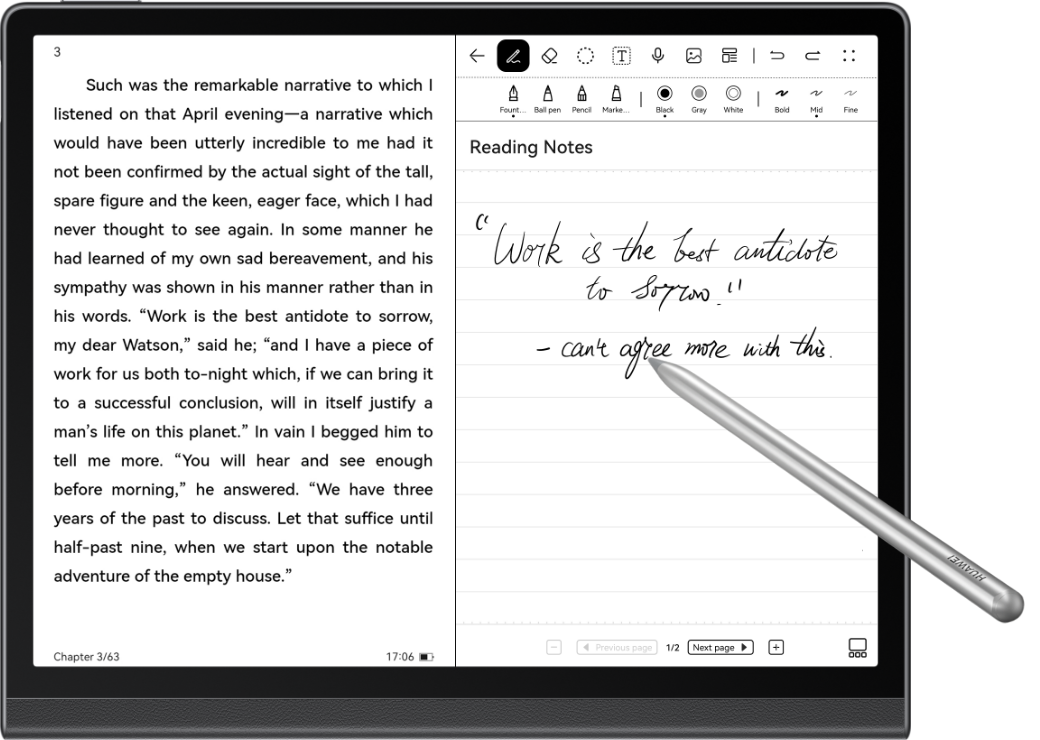
Task: Expand options with the four-dot more menu
Action: [849, 55]
